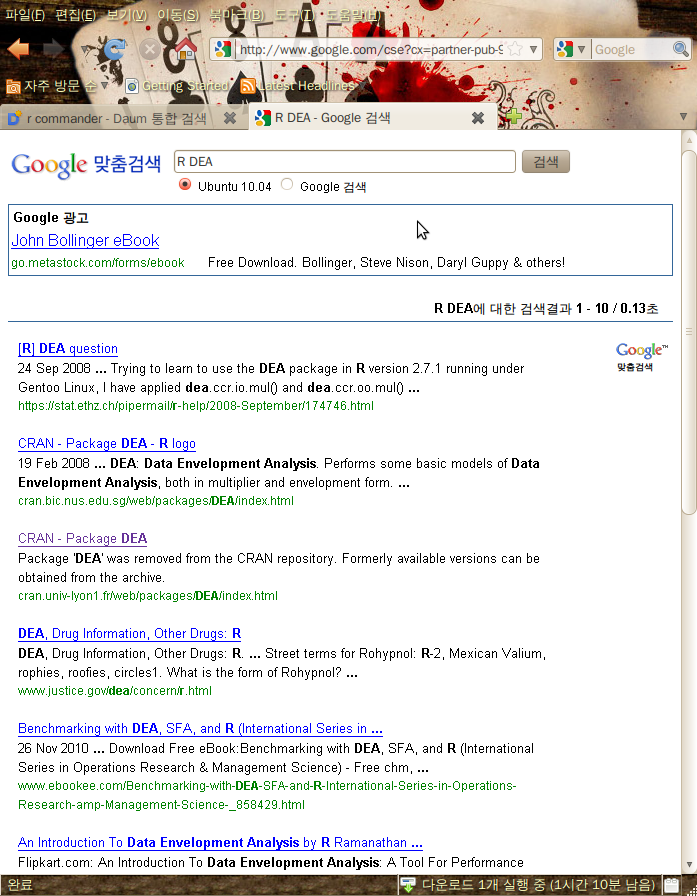Open Benchmarking with DEA, SFA, and R link
Screen dimensions: 697x896
[201, 729]
